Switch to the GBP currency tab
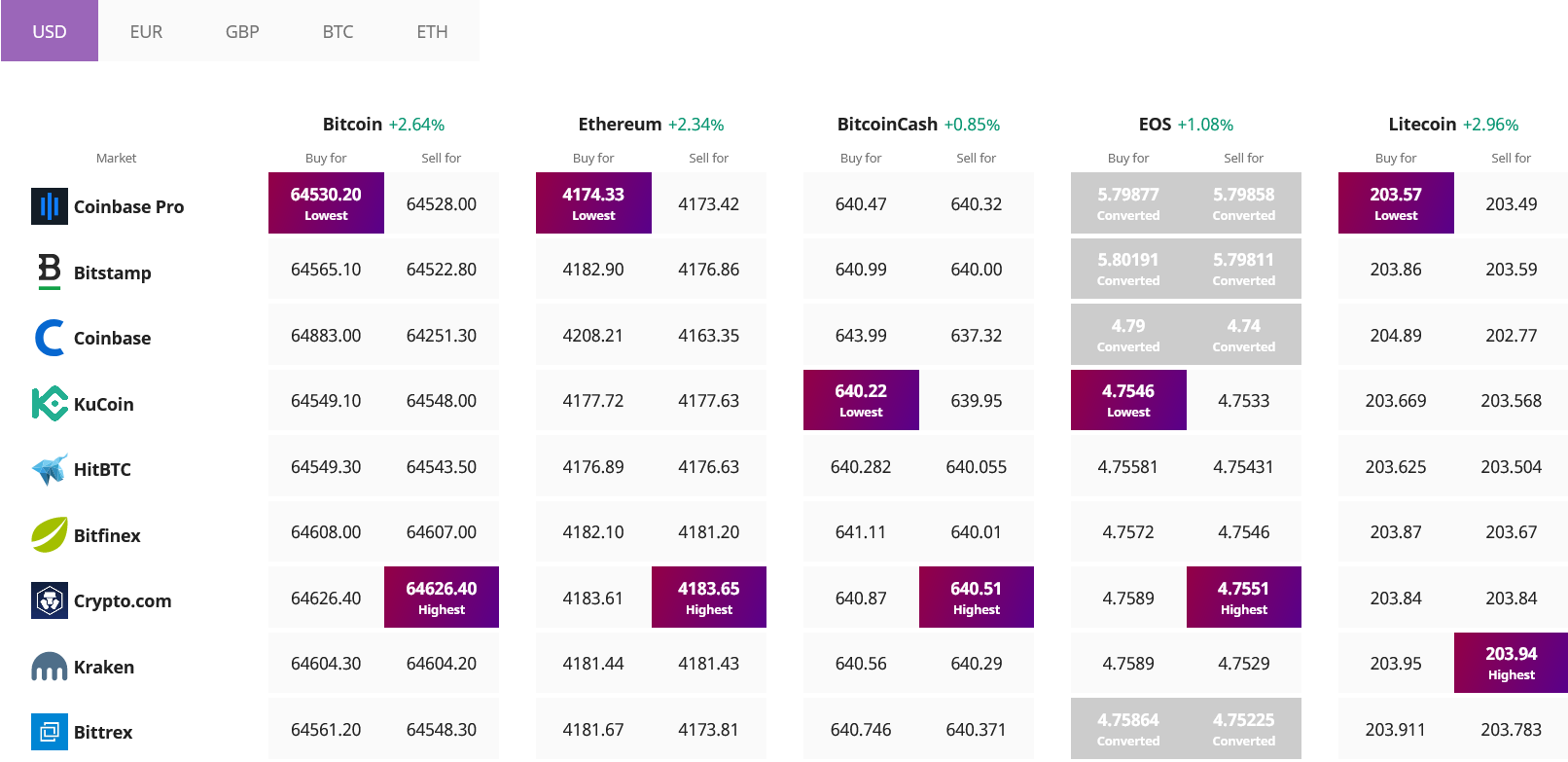This screenshot has width=1568, height=762. (x=242, y=31)
